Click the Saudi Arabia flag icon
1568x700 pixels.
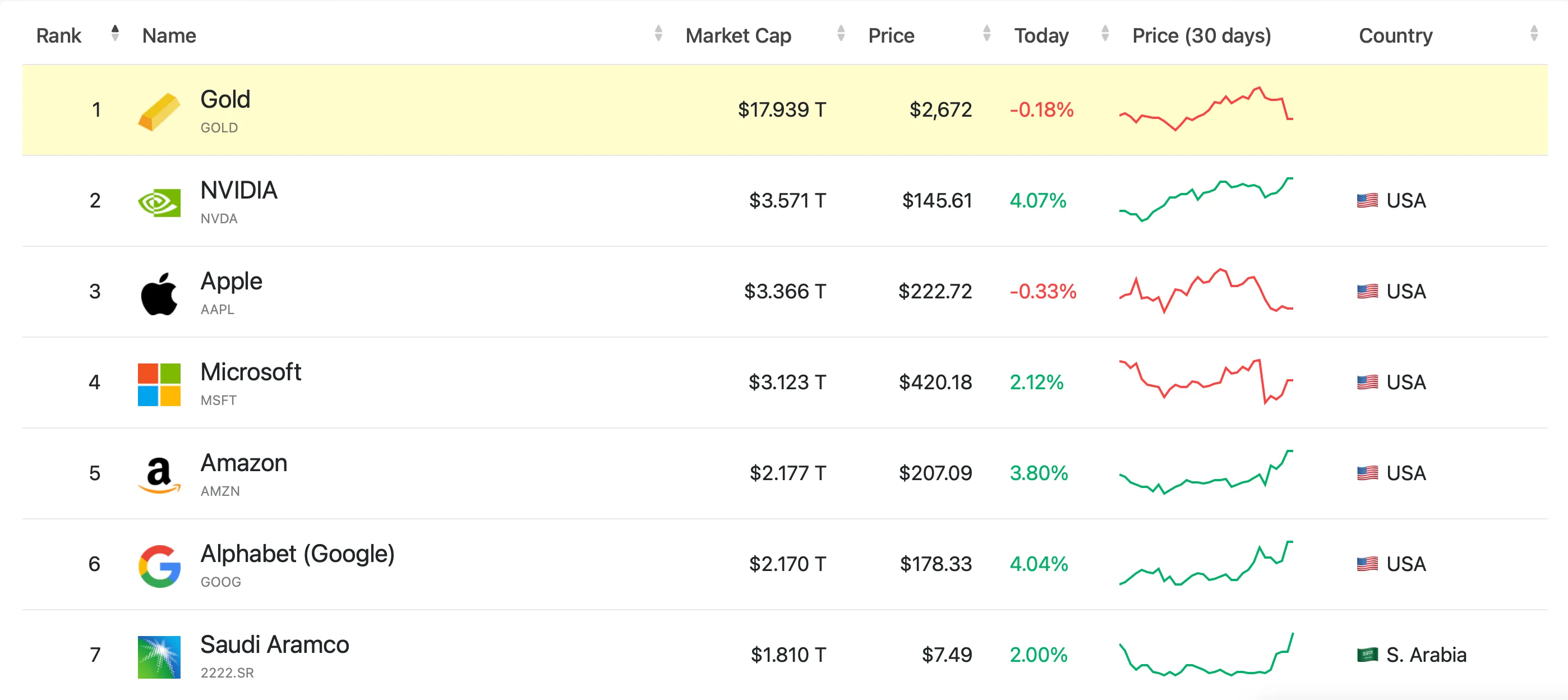tap(1367, 655)
